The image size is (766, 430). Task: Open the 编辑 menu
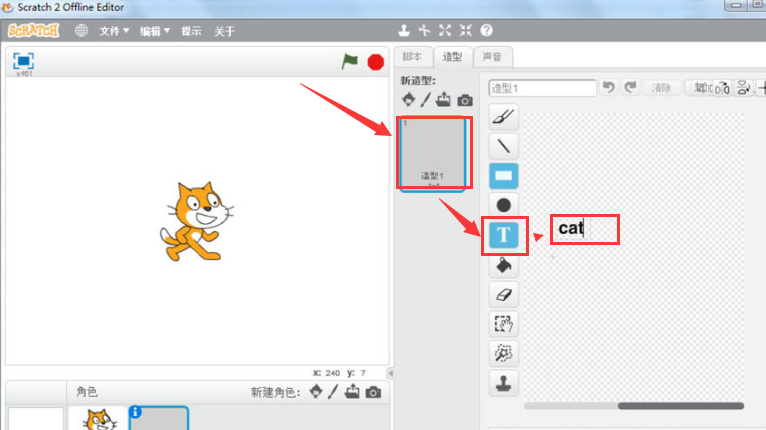pos(155,31)
